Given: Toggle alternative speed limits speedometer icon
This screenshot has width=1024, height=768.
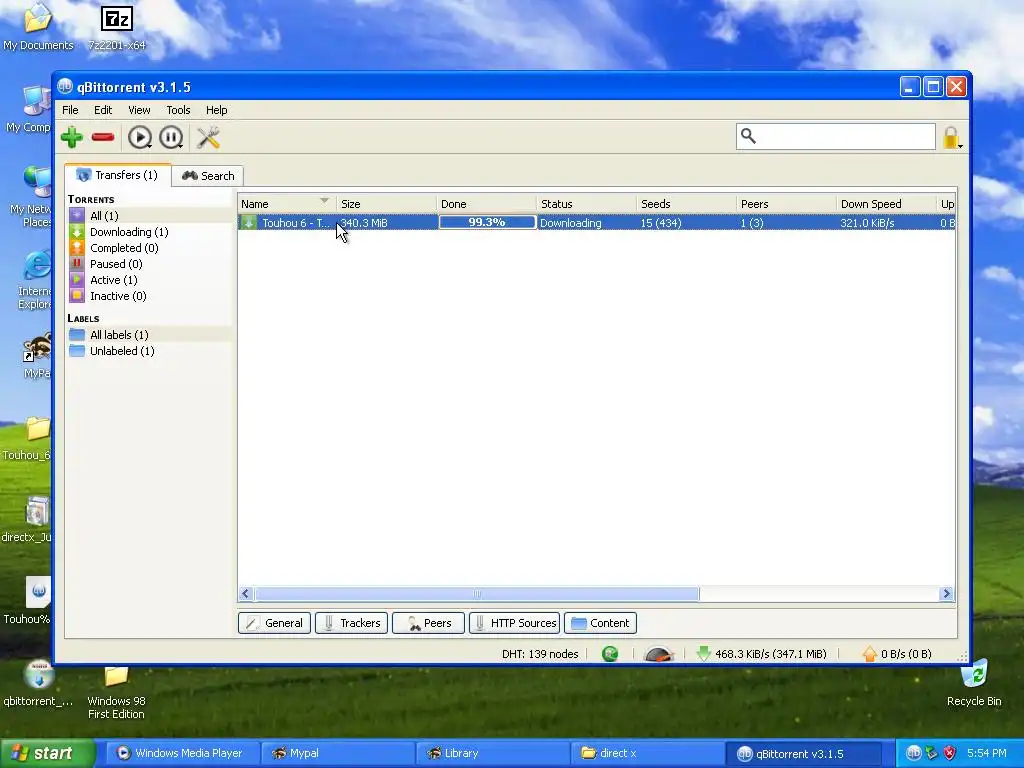Looking at the screenshot, I should click(x=658, y=654).
